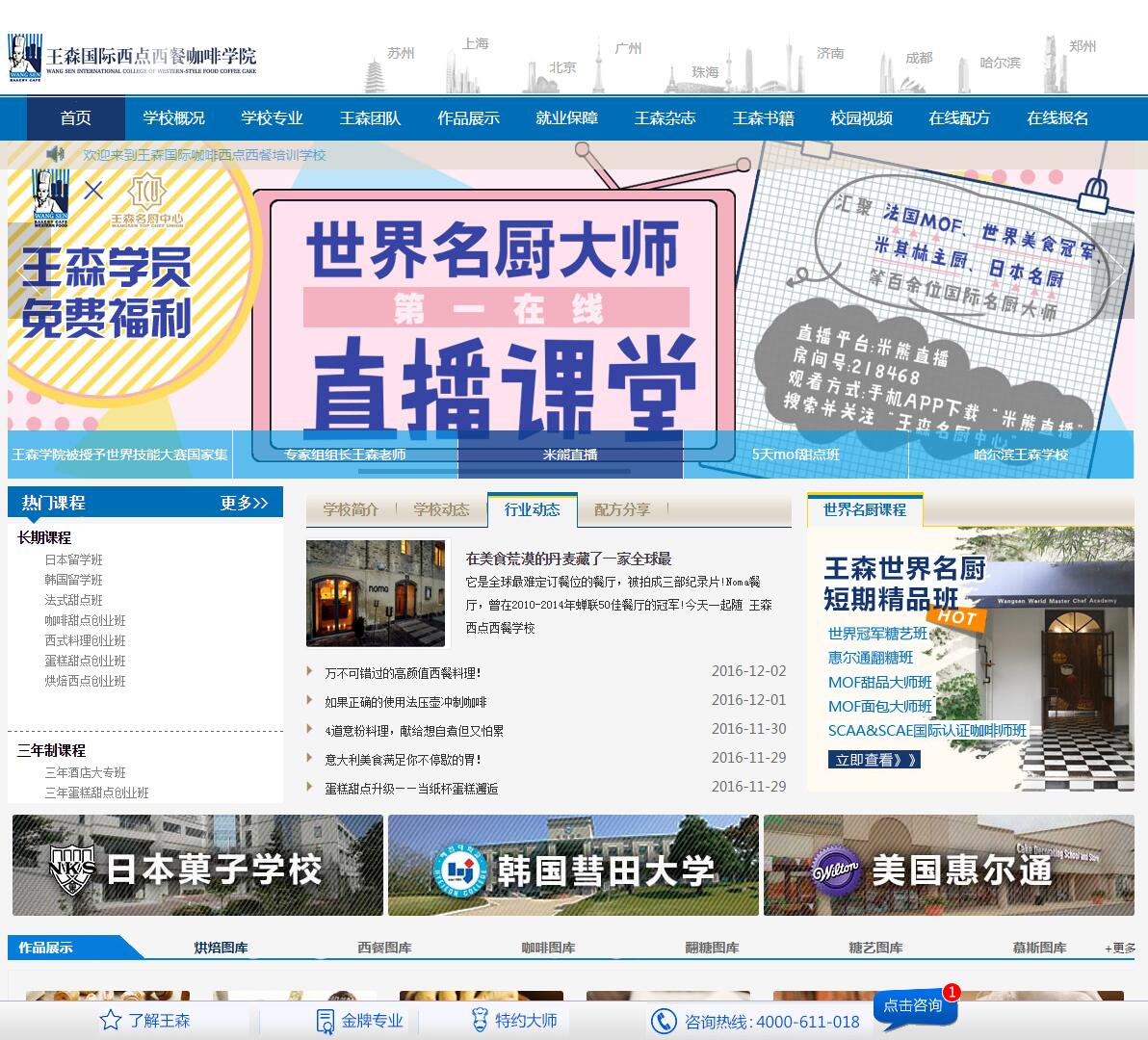Viewport: 1148px width, 1040px height.
Task: Open article 在美食荒漠的丹麦藏了一家全球最
Action: 569,559
